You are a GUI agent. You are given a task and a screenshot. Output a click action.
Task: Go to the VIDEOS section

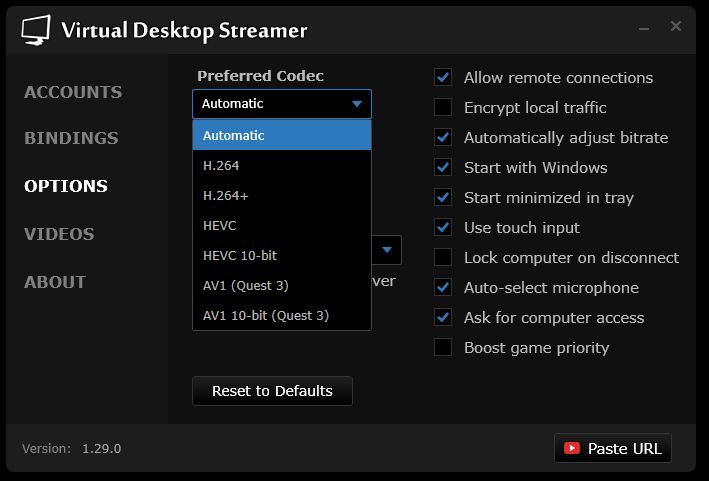59,234
